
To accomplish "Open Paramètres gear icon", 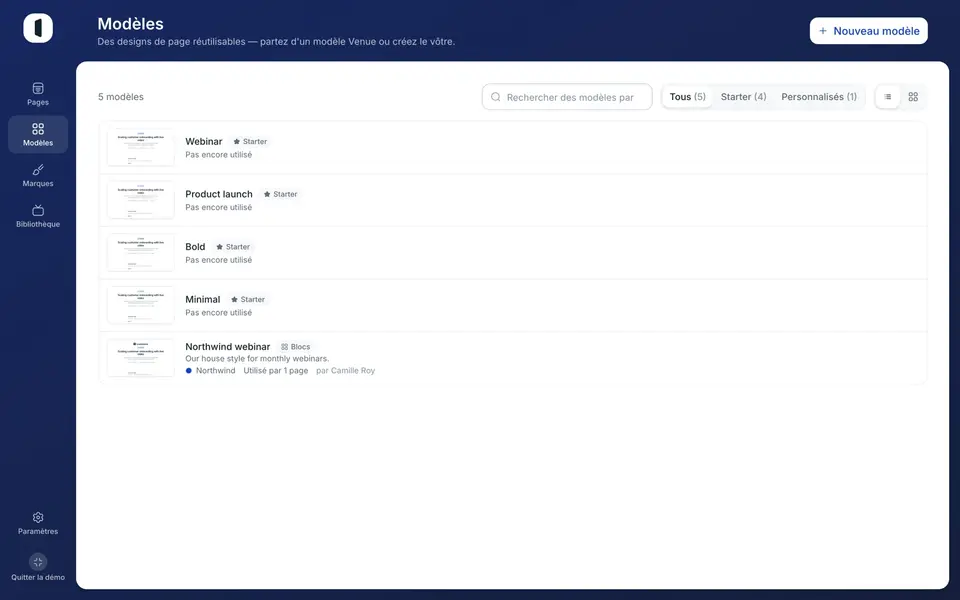I will pos(38,517).
